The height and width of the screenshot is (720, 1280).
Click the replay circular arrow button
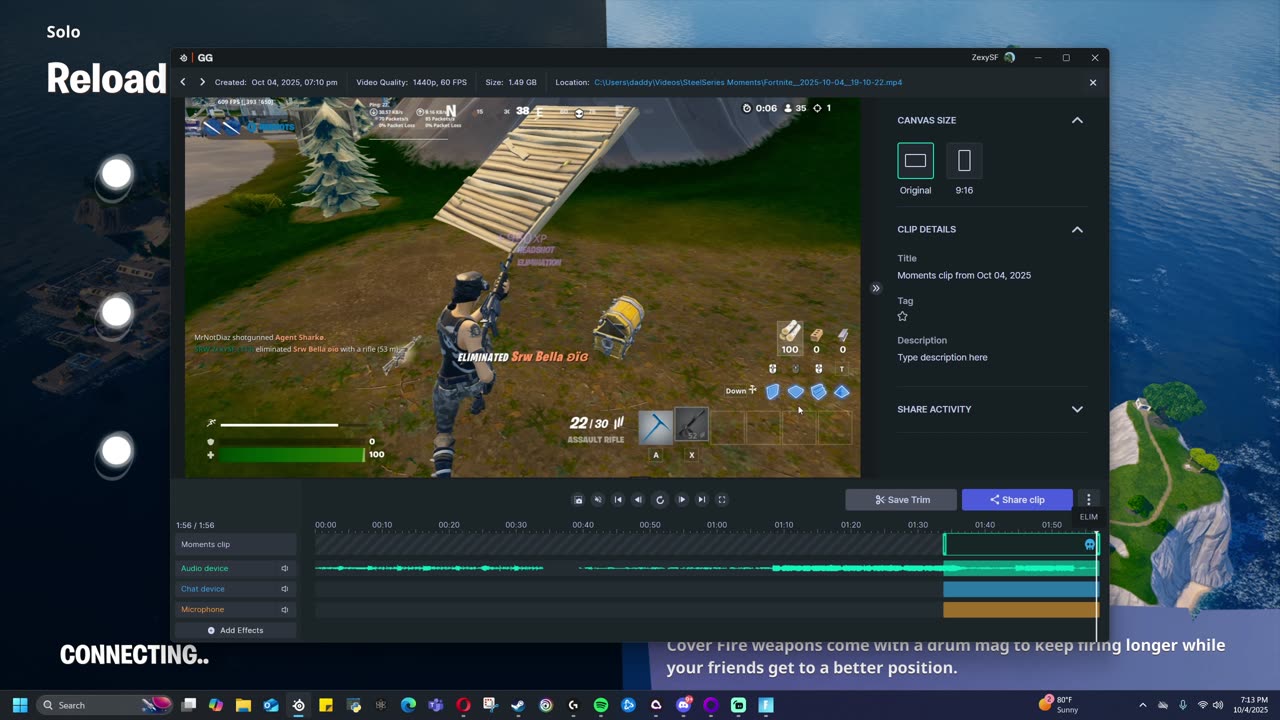point(660,500)
